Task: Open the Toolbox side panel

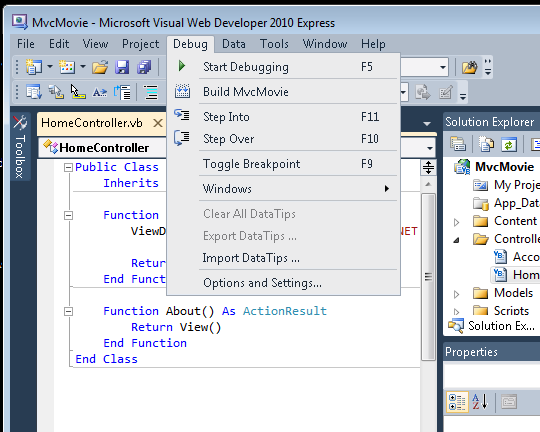Action: [20, 147]
